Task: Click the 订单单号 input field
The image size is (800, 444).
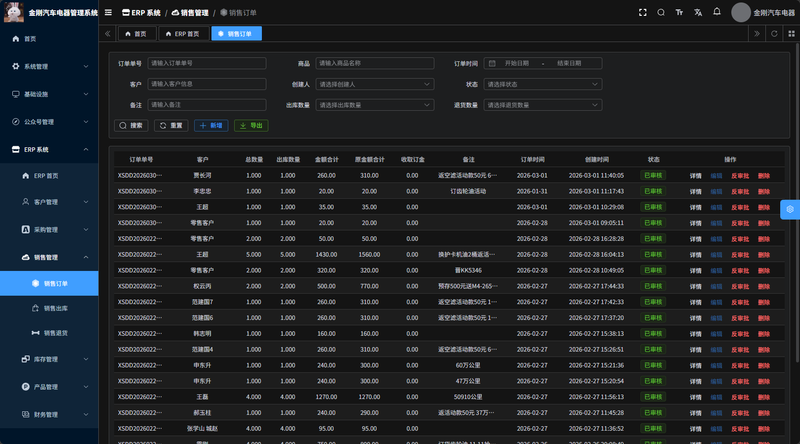Action: pyautogui.click(x=207, y=63)
